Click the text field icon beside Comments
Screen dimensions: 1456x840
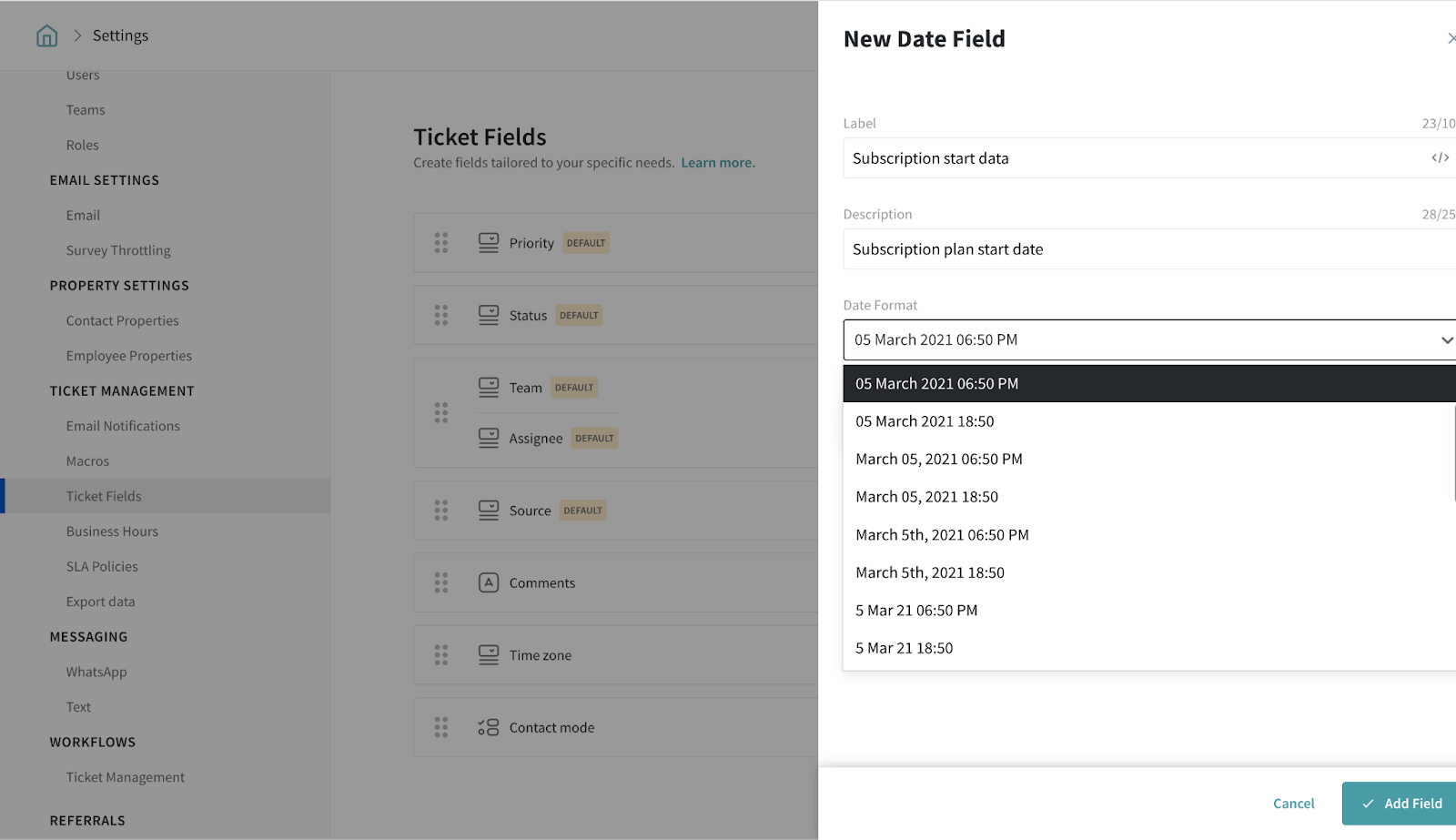pyautogui.click(x=489, y=582)
